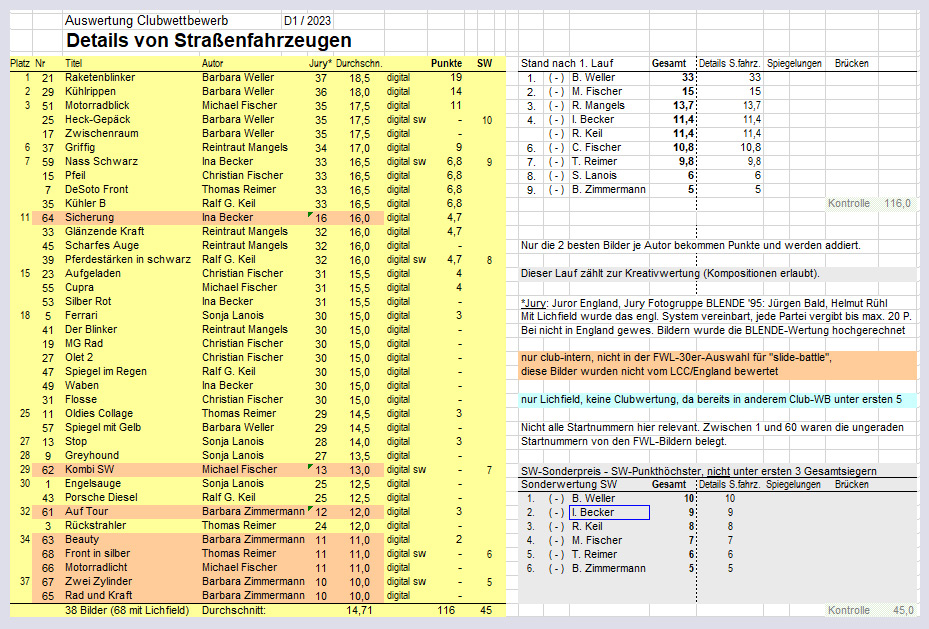Click the 'Autor' column header
This screenshot has width=929, height=629.
(x=212, y=63)
